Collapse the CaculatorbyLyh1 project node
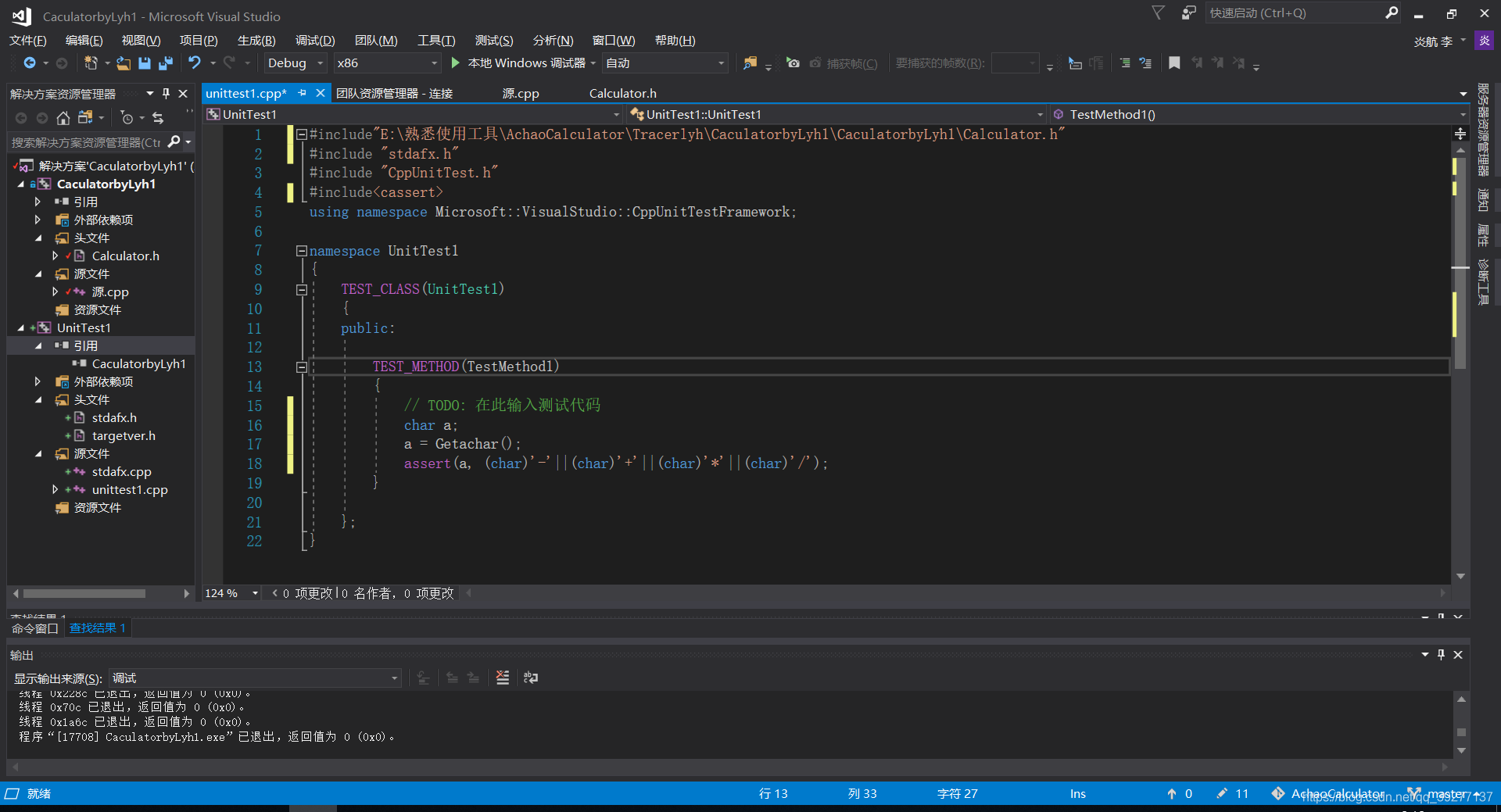1501x812 pixels. pyautogui.click(x=21, y=184)
